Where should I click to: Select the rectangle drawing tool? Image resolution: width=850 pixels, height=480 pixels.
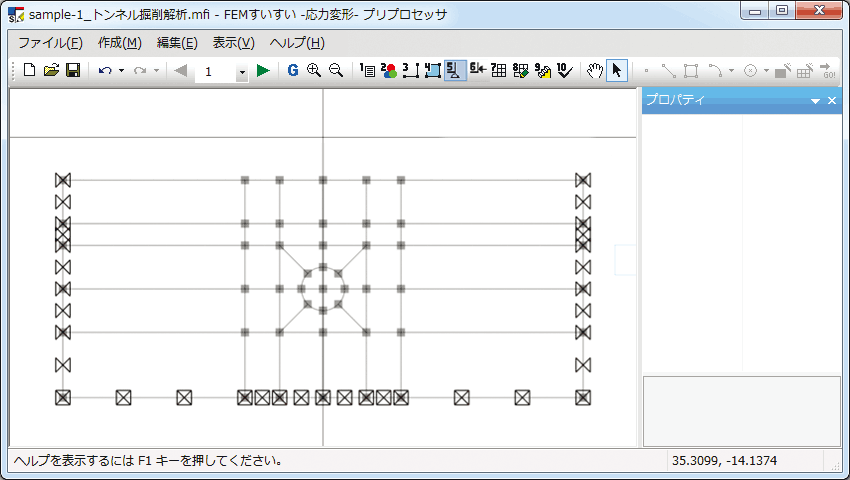click(691, 71)
